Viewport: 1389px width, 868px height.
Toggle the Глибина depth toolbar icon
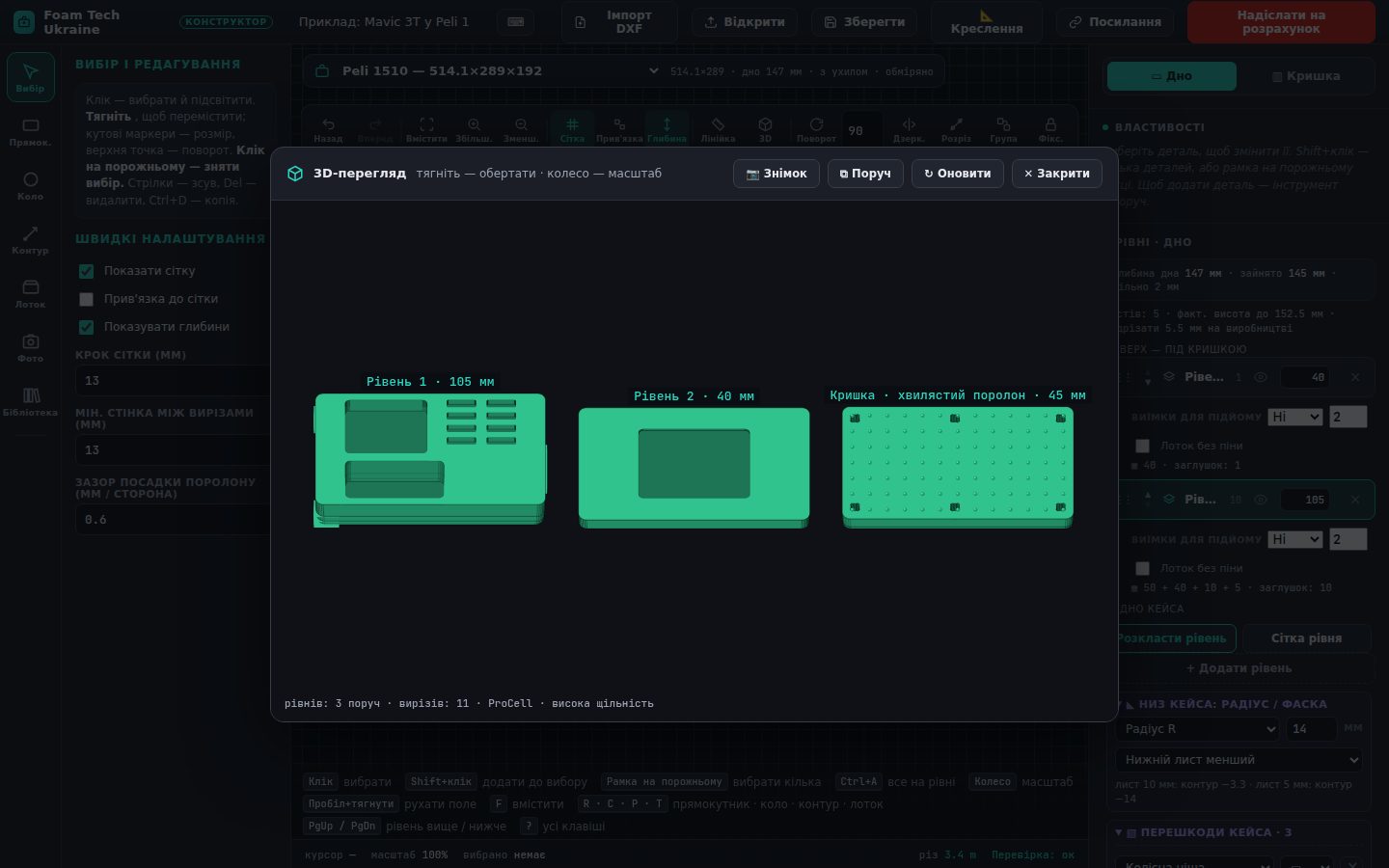coord(667,129)
